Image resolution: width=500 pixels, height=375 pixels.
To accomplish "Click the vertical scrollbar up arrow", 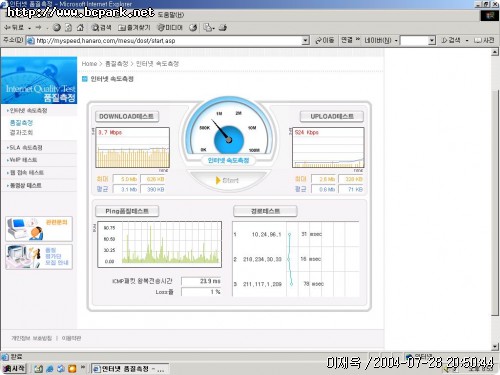I will 495,52.
